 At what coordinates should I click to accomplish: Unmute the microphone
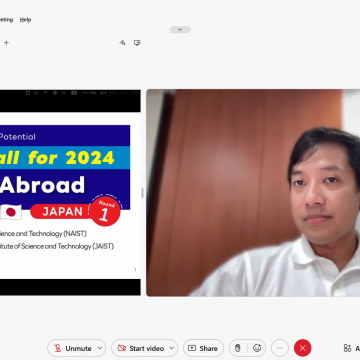click(73, 348)
